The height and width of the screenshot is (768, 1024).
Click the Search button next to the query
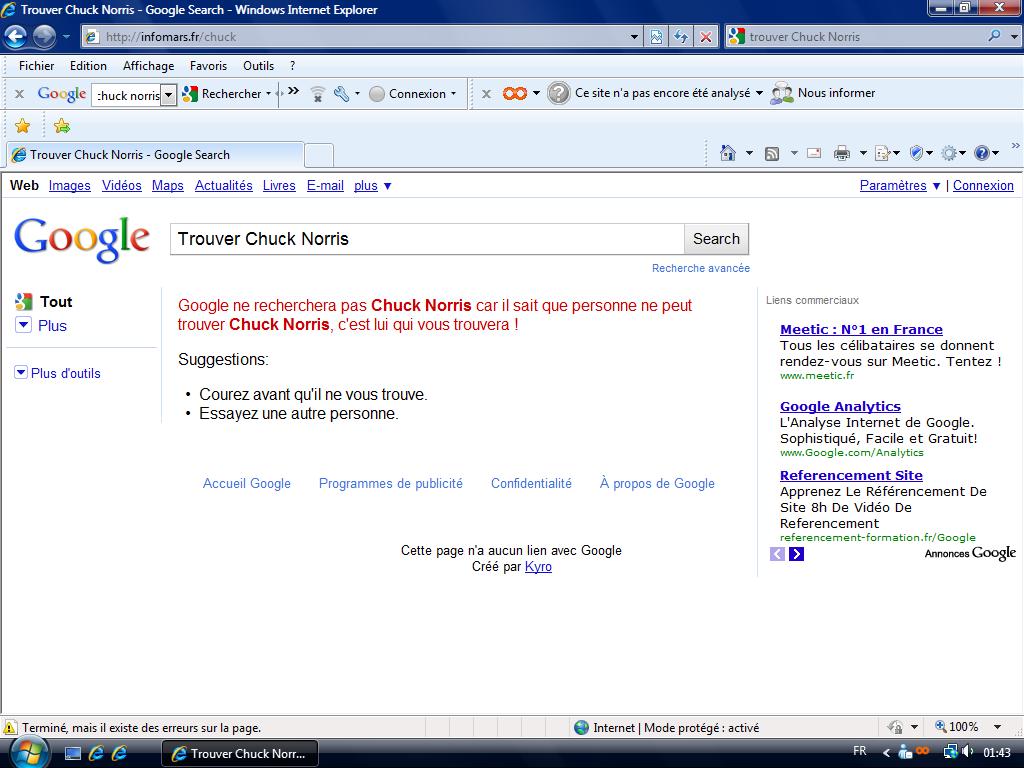(x=716, y=238)
